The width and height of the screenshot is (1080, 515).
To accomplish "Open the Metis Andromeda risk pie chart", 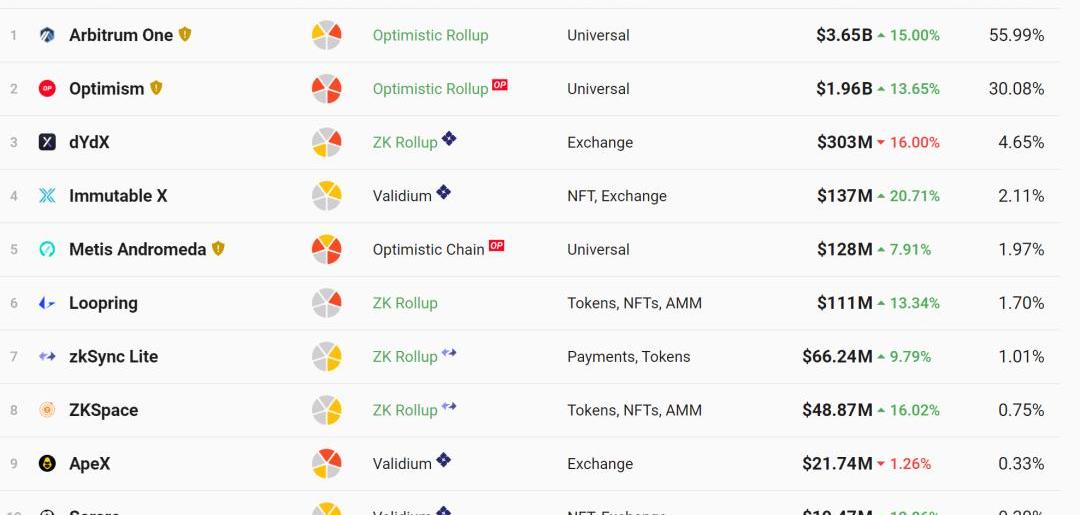I will (327, 249).
